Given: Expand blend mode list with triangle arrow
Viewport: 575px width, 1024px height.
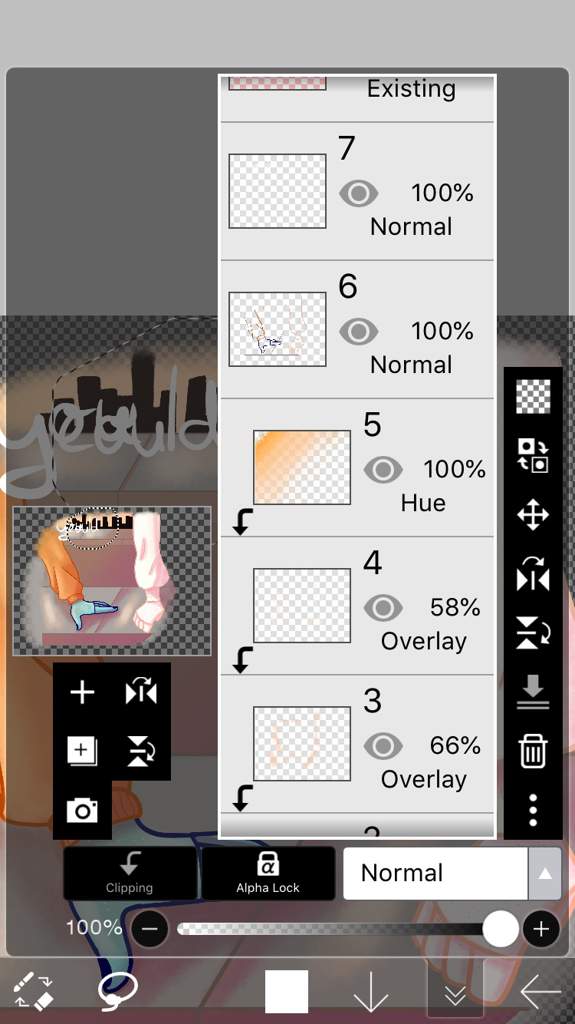Looking at the screenshot, I should pos(545,873).
